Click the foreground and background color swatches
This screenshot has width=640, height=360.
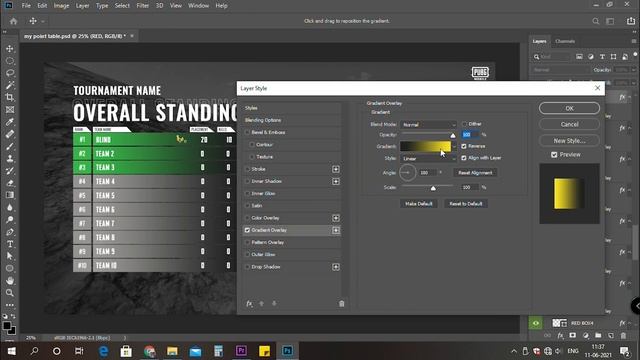[x=9, y=328]
